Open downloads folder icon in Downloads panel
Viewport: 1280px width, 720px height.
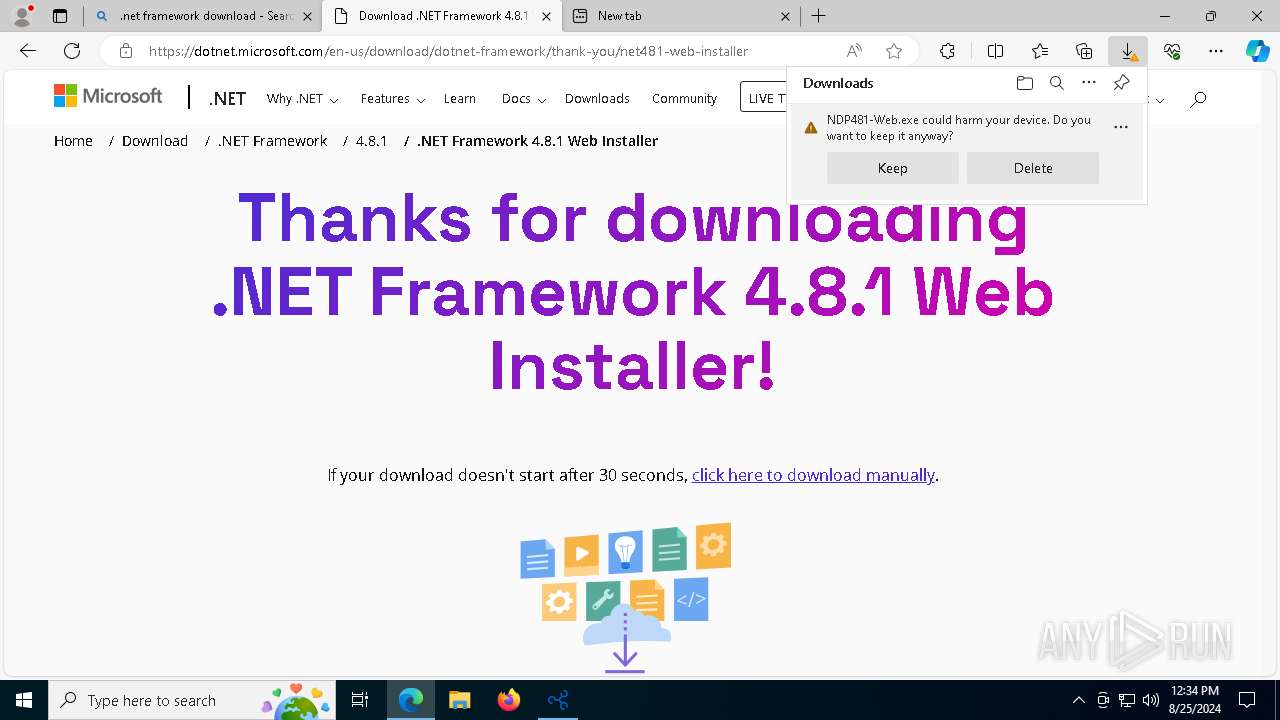point(1024,83)
